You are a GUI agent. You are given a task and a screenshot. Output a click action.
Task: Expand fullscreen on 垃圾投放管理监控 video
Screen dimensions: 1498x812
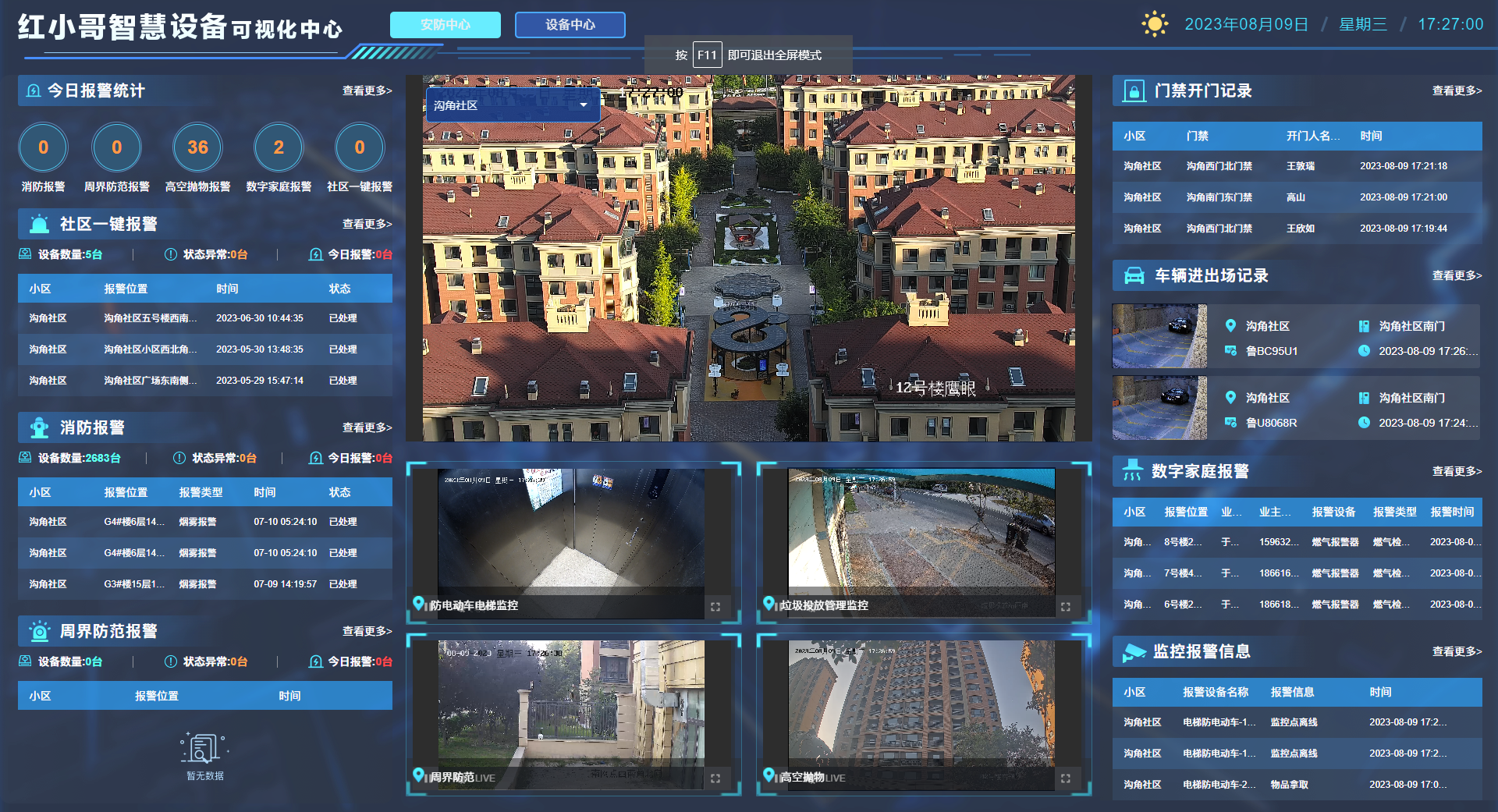tap(1065, 606)
